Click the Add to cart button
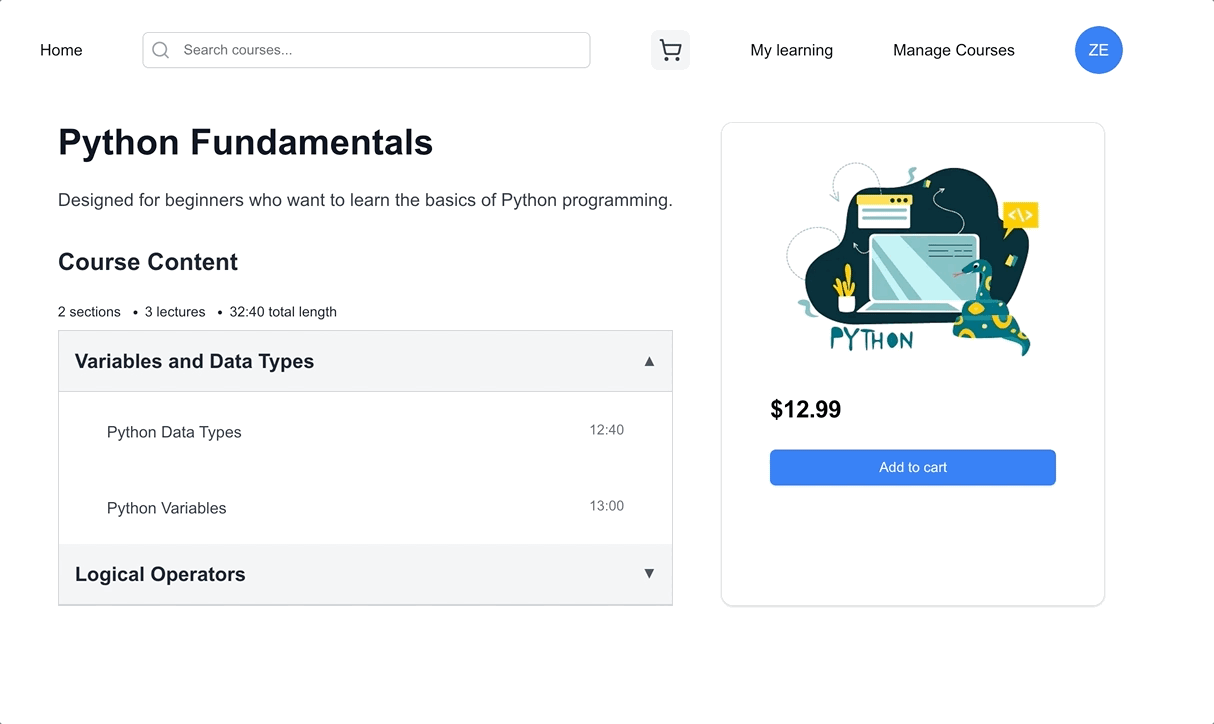The height and width of the screenshot is (724, 1214). click(912, 467)
